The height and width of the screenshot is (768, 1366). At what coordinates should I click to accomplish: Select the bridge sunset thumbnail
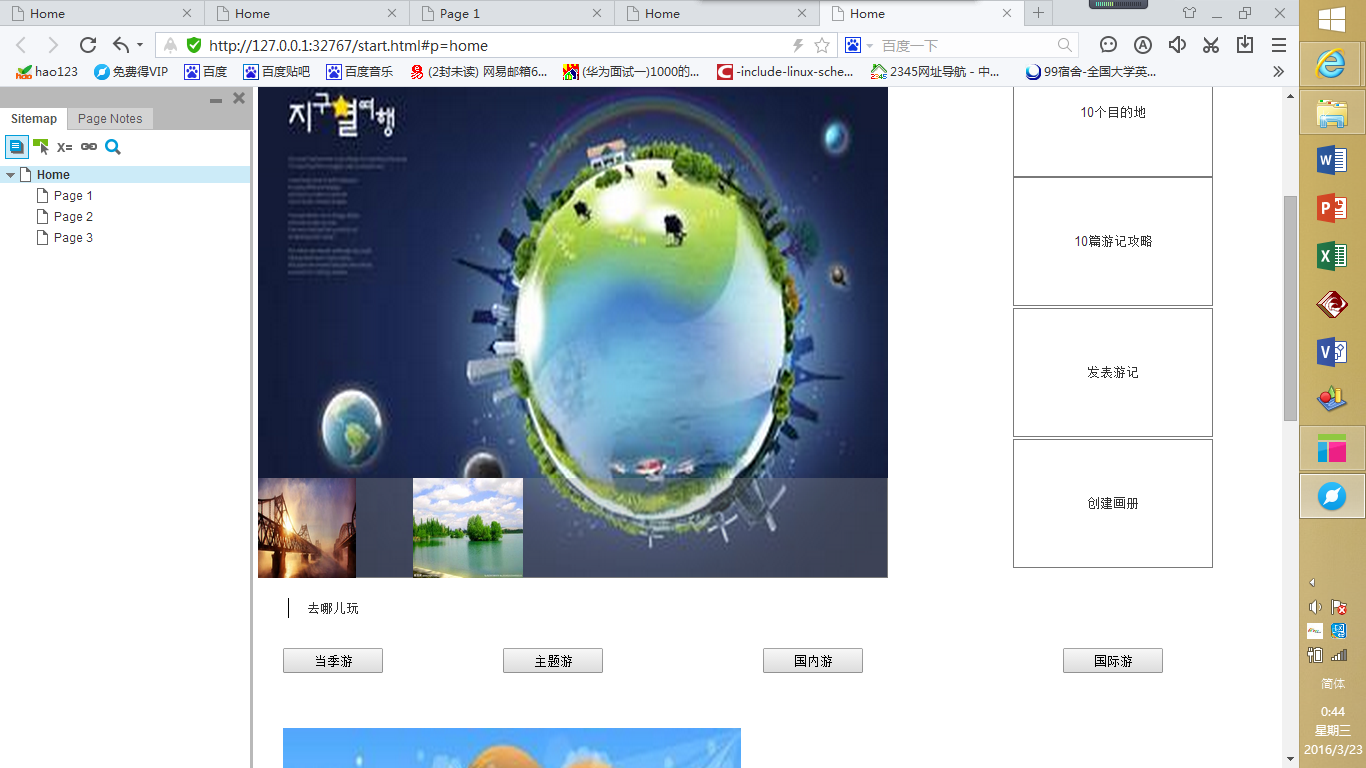pos(307,528)
